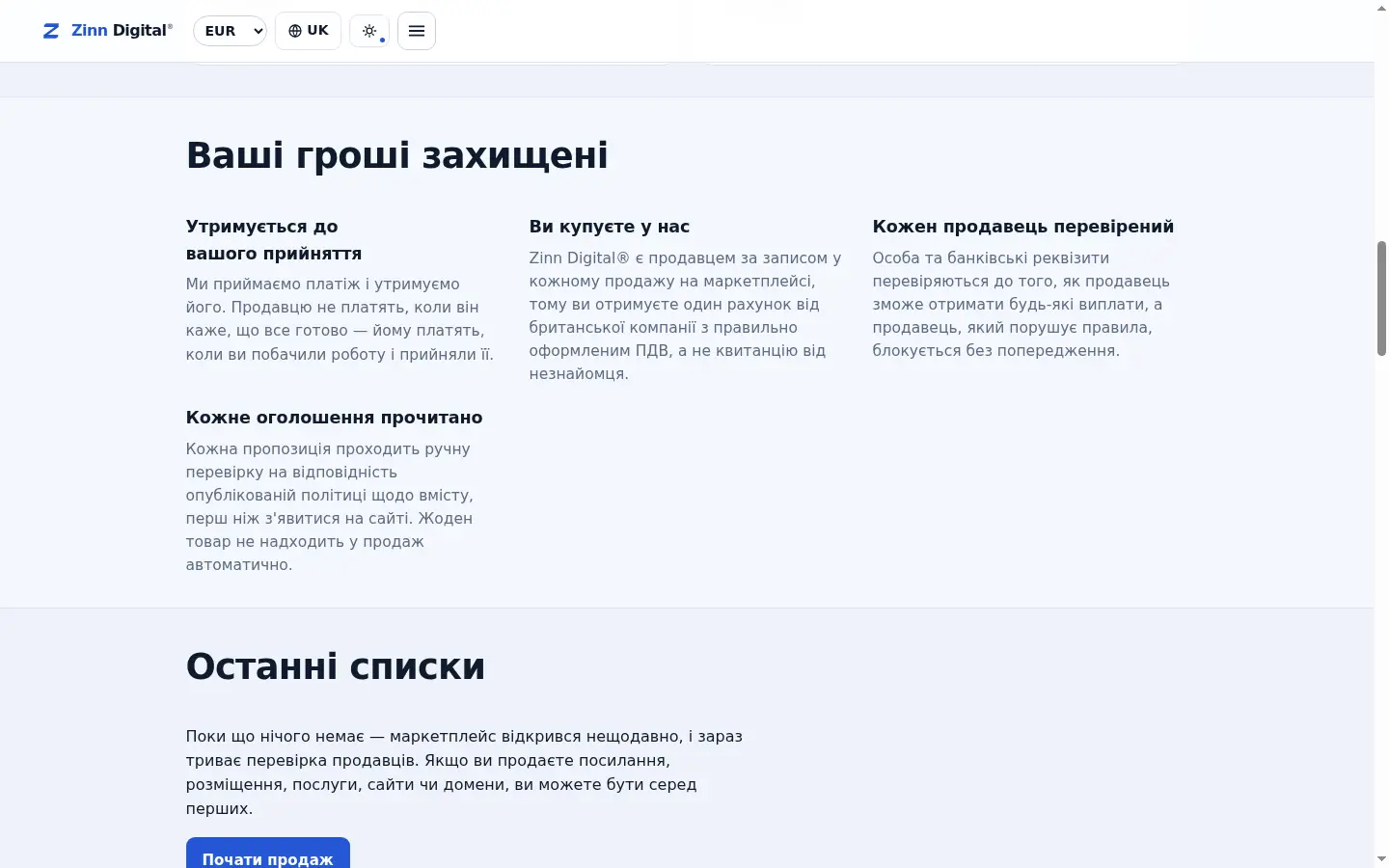Click the heading Останні списки
The height and width of the screenshot is (868, 1389).
tap(336, 666)
